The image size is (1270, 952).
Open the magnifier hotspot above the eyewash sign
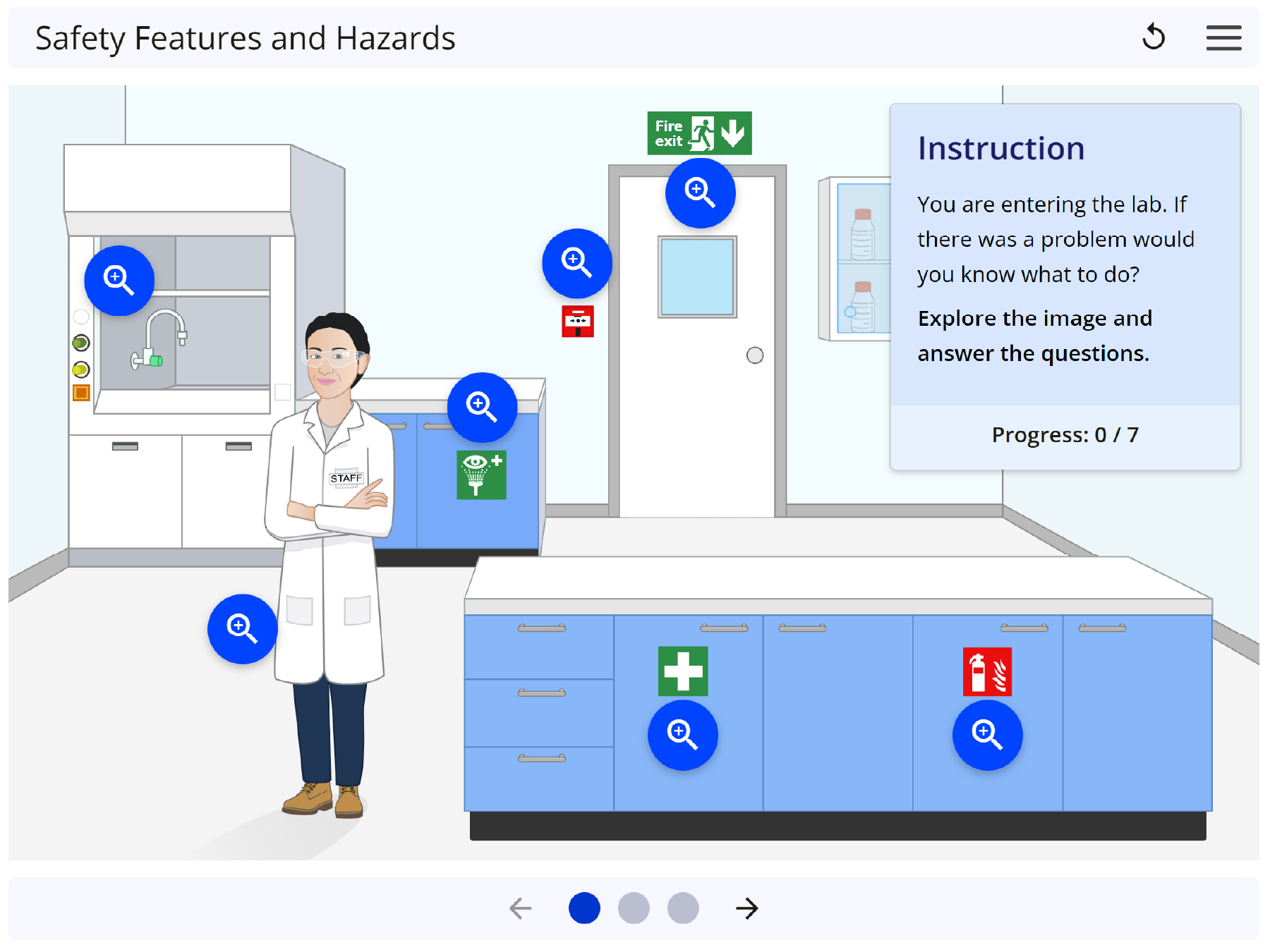(483, 408)
